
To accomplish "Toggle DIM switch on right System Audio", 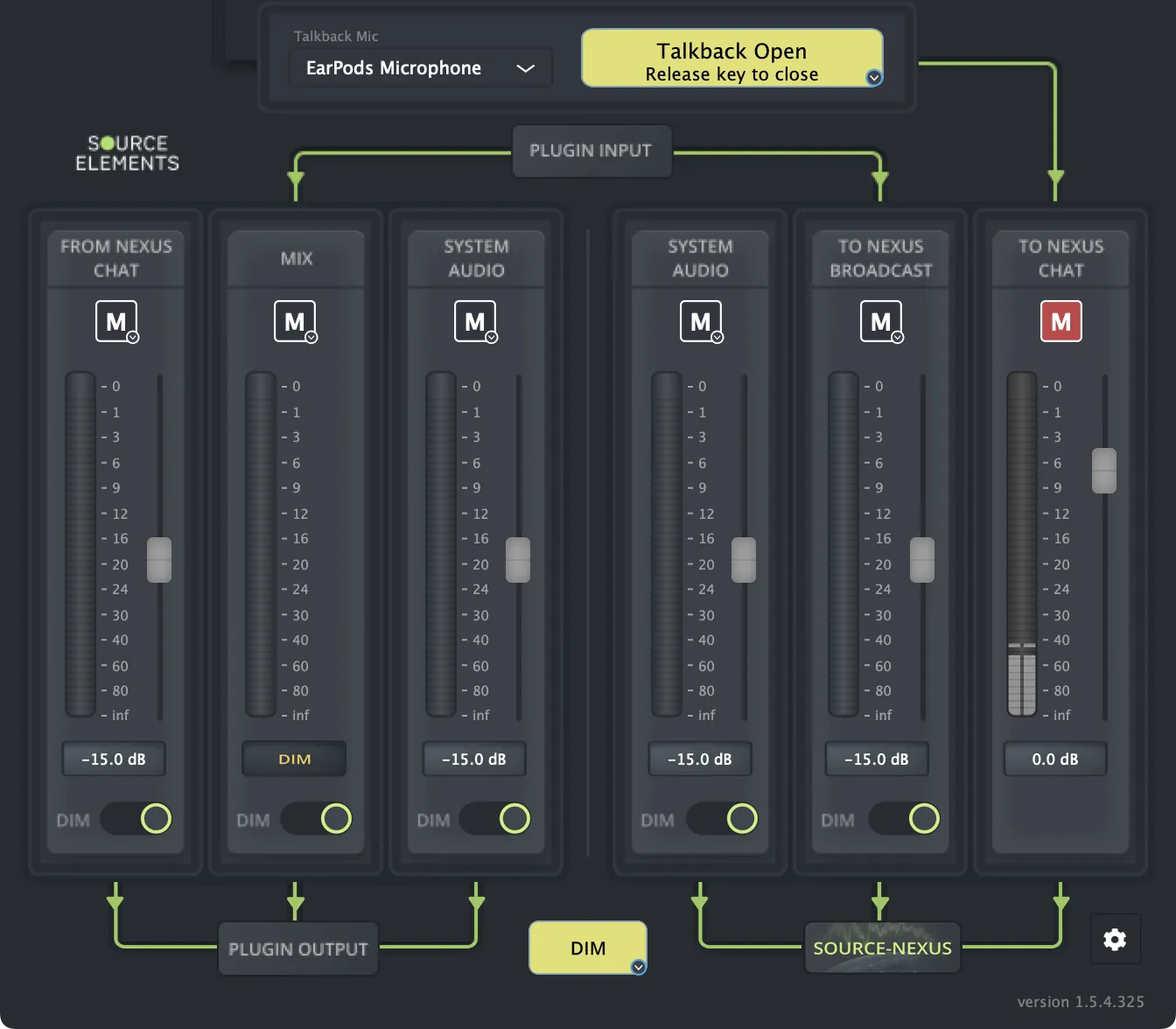I will pos(722,819).
